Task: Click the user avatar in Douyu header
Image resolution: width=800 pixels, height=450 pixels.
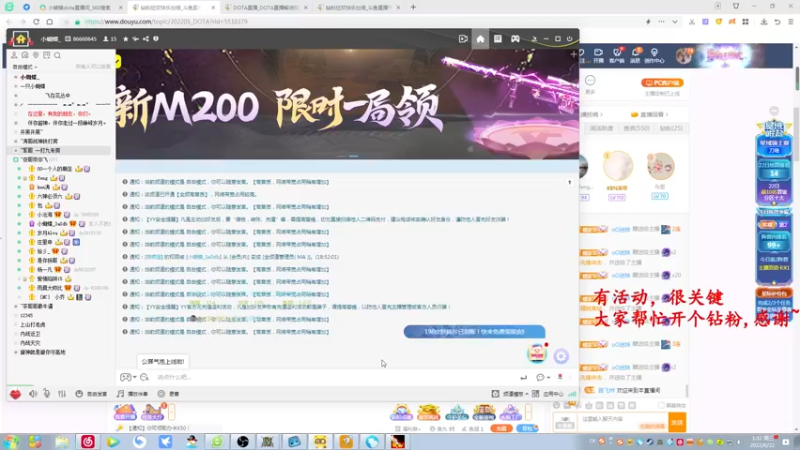Action: pos(684,56)
